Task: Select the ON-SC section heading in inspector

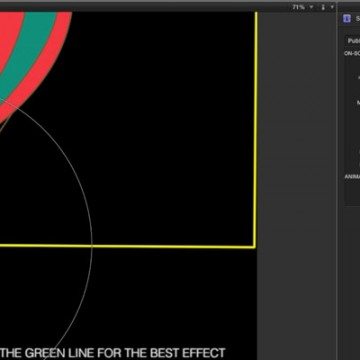Action: (x=352, y=53)
